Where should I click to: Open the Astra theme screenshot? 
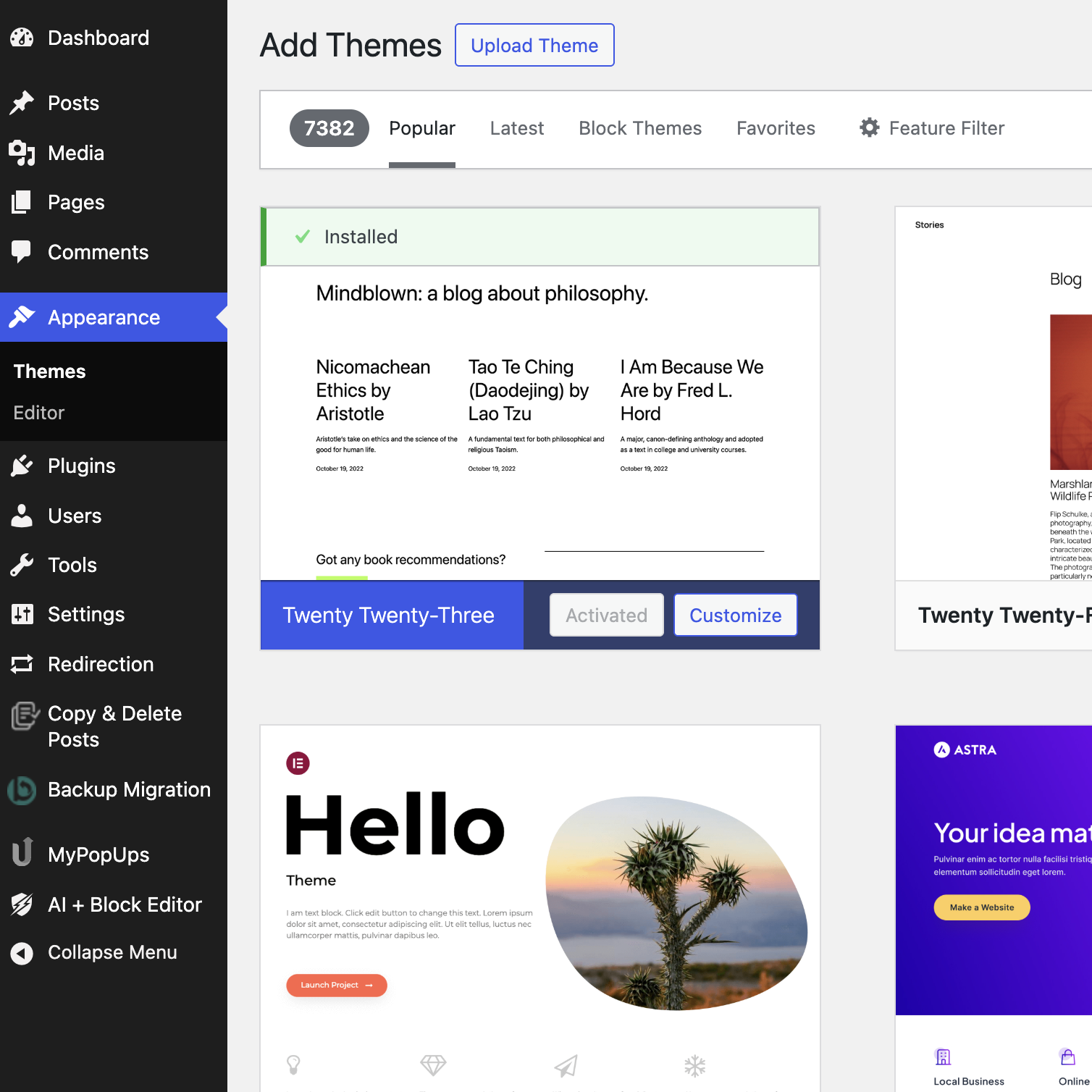click(x=994, y=909)
